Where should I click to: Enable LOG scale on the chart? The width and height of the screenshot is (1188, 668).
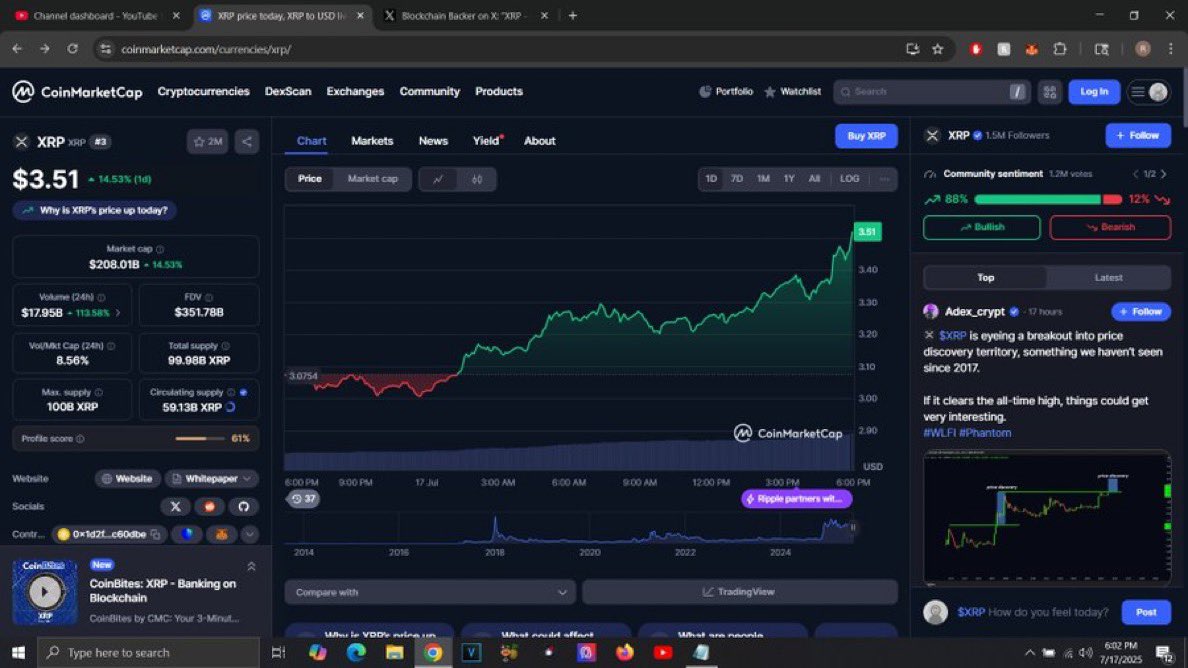click(849, 178)
